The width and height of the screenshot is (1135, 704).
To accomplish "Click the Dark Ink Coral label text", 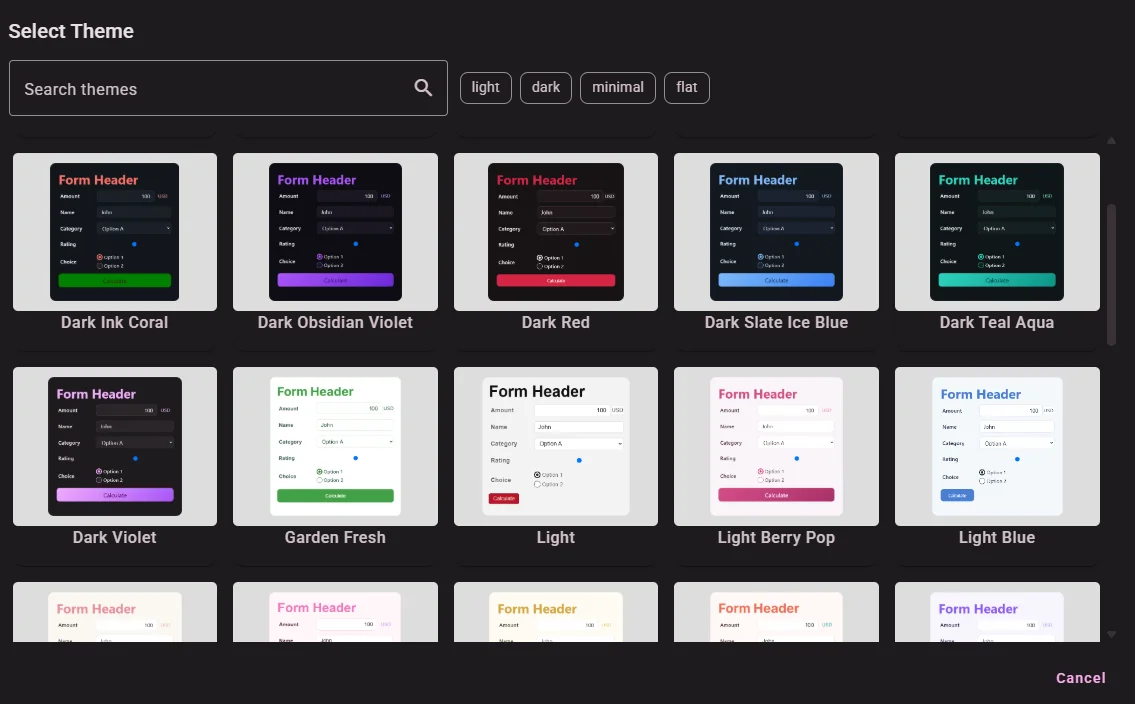I will pyautogui.click(x=114, y=323).
